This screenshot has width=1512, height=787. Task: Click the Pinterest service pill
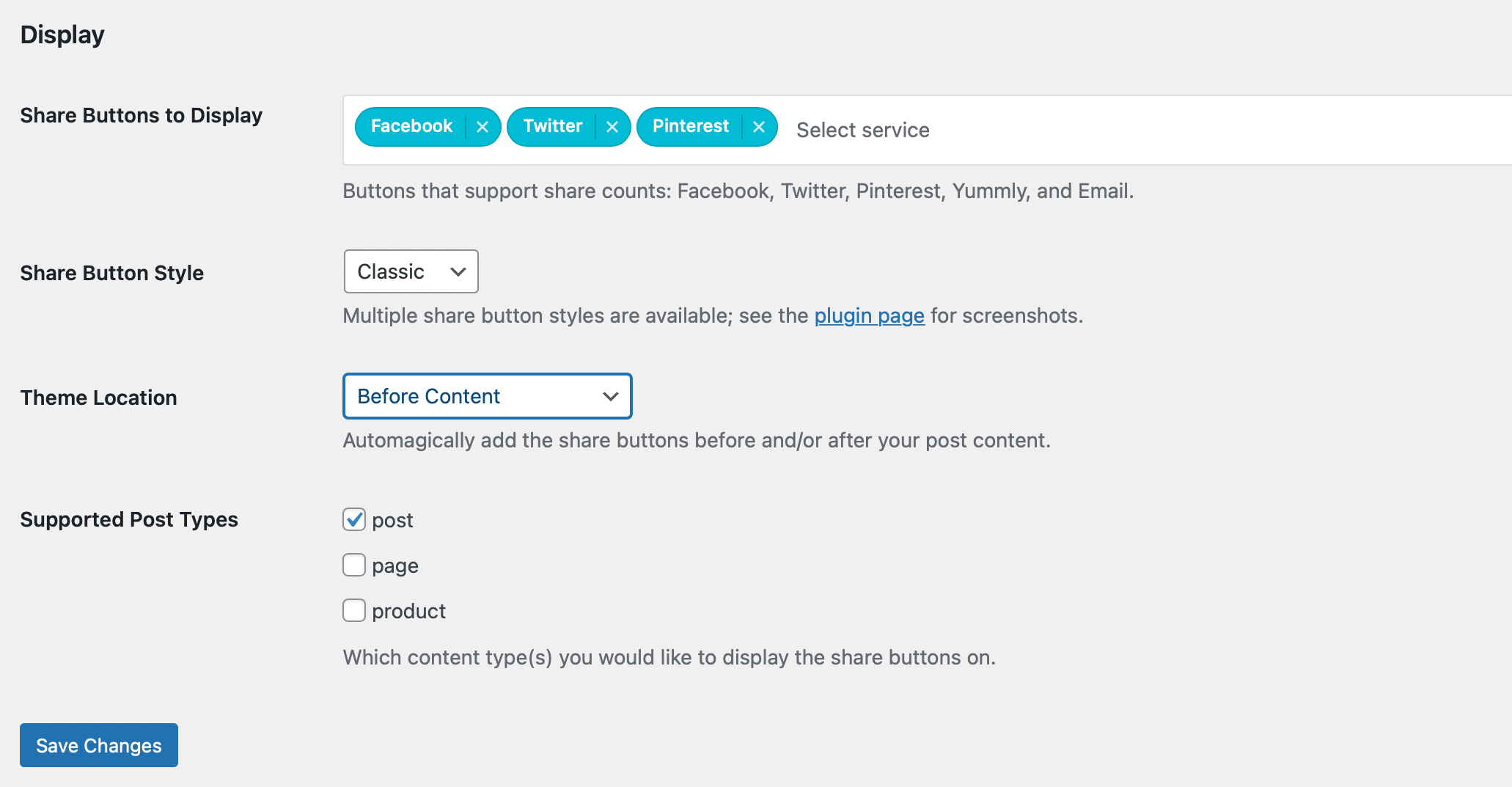coord(690,126)
